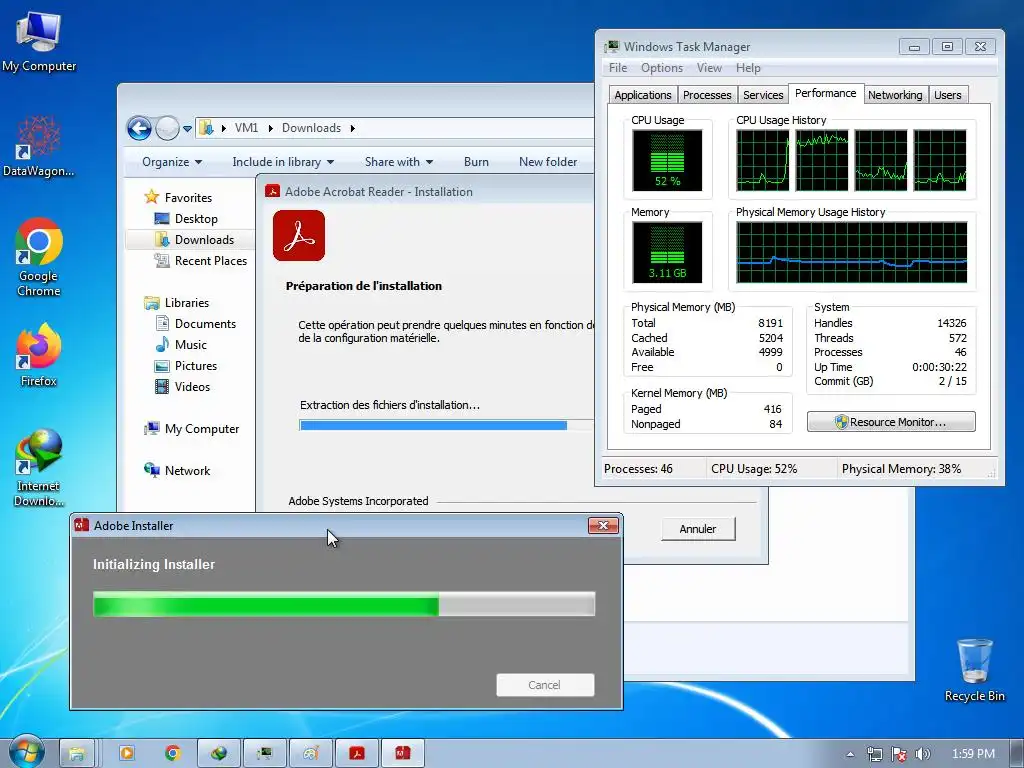The width and height of the screenshot is (1024, 768).
Task: Open Options menu in Task Manager
Action: [662, 68]
